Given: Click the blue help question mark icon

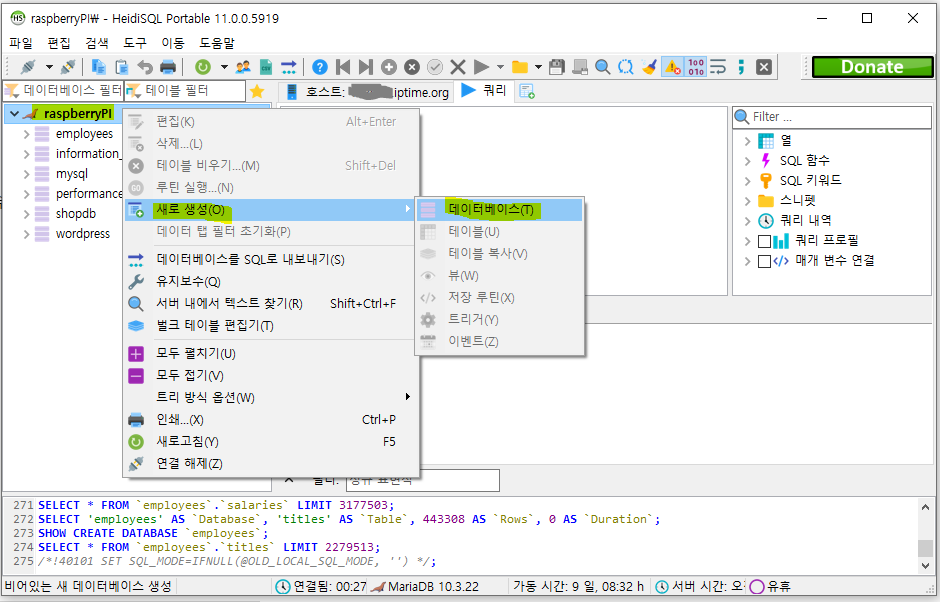Looking at the screenshot, I should [x=320, y=67].
